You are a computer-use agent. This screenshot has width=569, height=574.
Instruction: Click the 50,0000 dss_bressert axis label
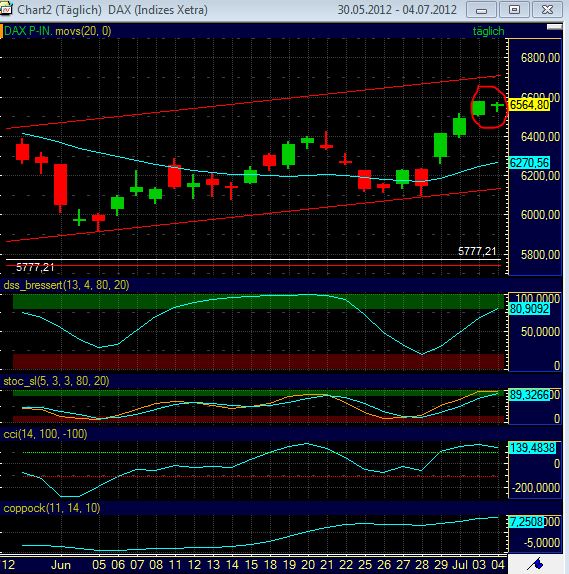tap(540, 332)
